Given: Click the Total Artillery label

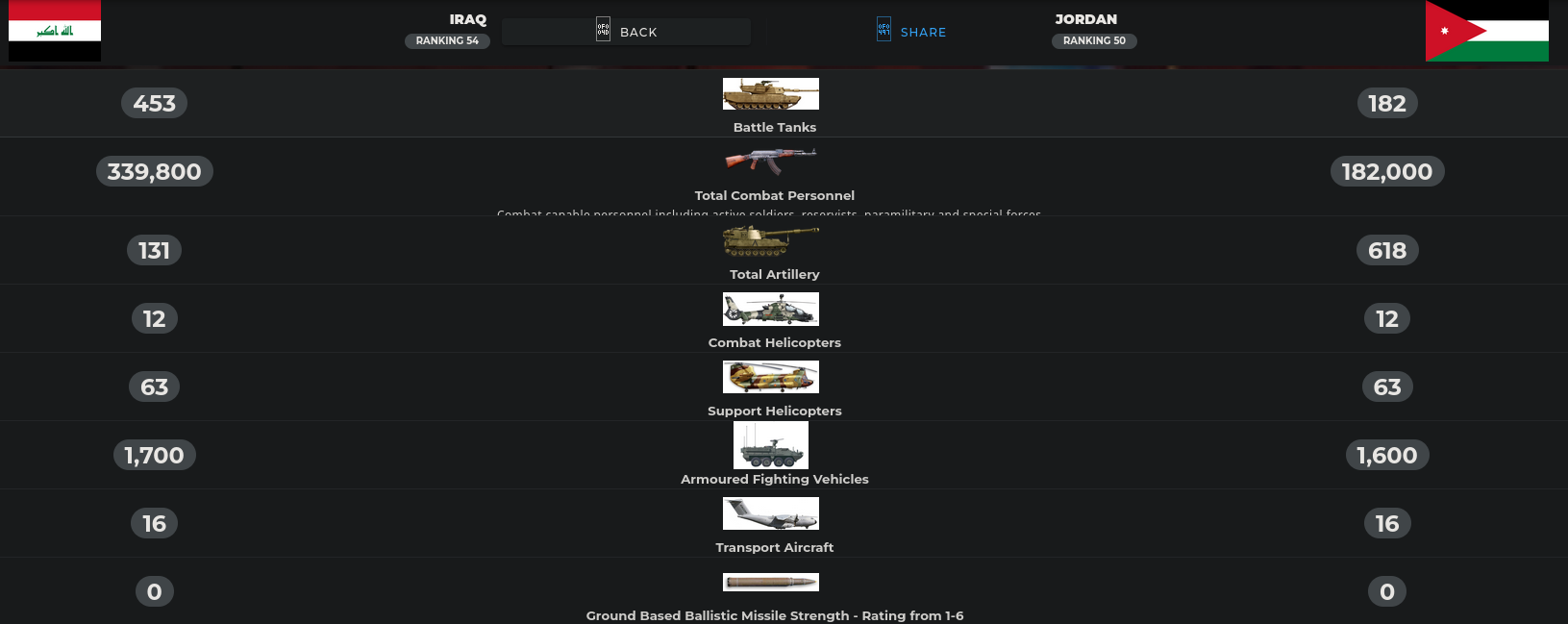Looking at the screenshot, I should click(x=775, y=274).
